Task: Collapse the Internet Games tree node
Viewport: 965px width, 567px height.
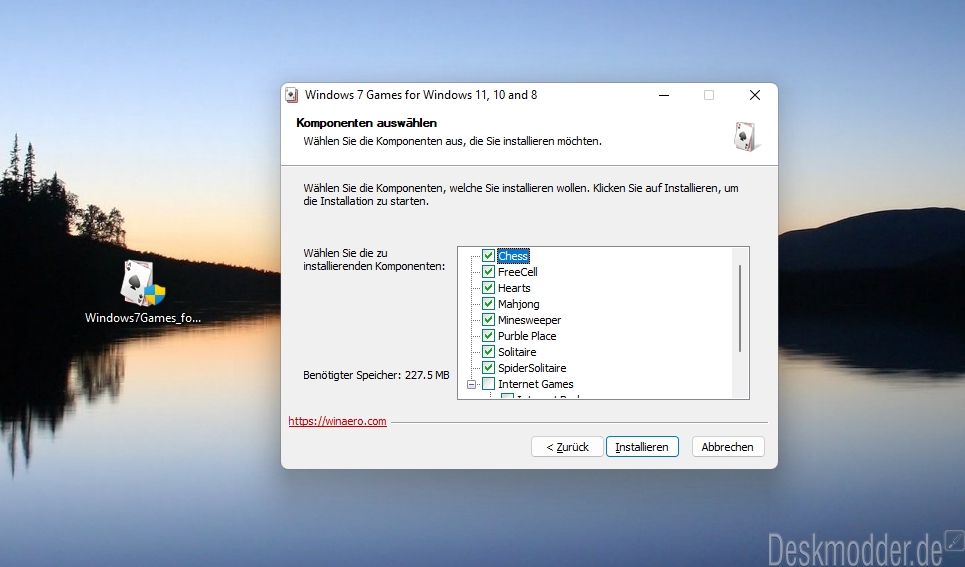Action: pyautogui.click(x=471, y=384)
